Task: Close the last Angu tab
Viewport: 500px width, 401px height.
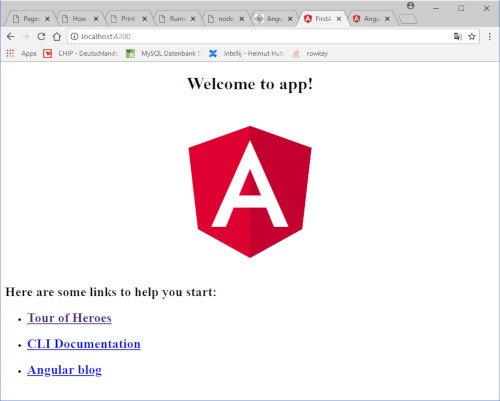Action: [387, 19]
